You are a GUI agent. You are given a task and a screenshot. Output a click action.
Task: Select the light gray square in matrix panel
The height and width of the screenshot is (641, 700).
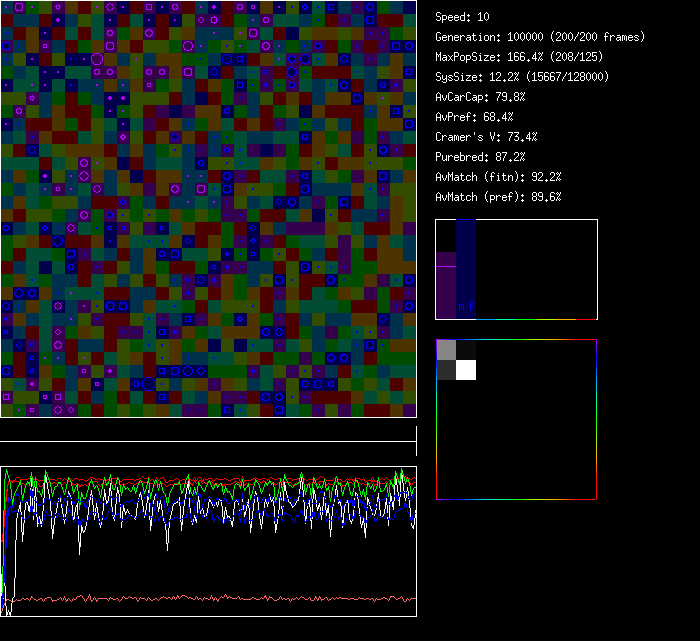446,349
